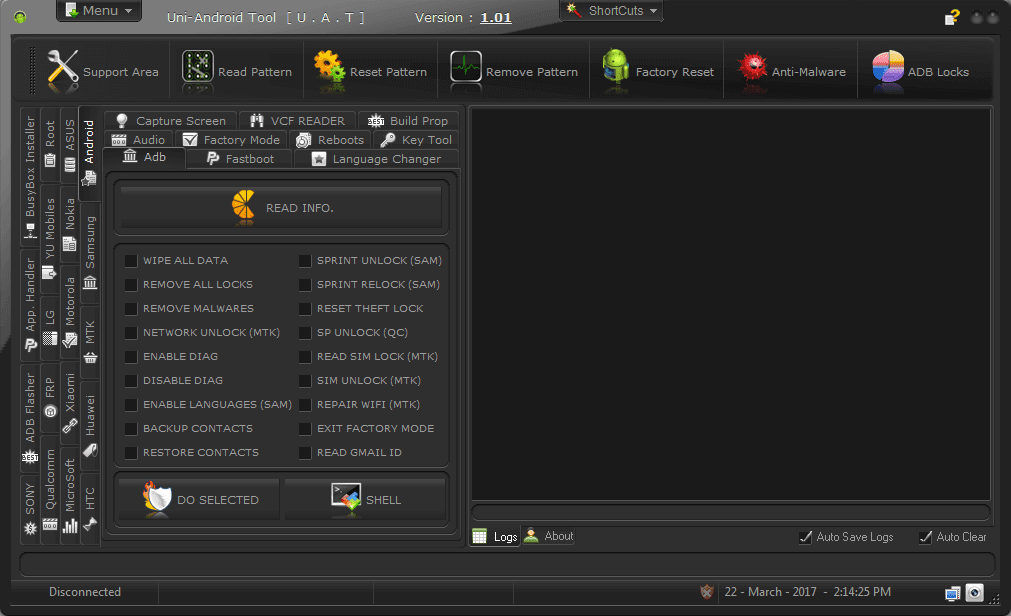Check the REMOVE ALL LOCKS checkbox
Image resolution: width=1011 pixels, height=616 pixels.
click(x=131, y=284)
